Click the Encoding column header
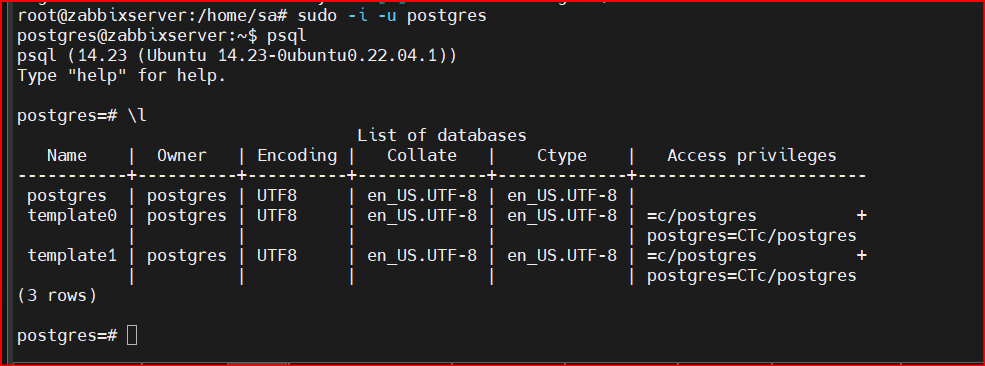Viewport: 985px width, 366px height. [x=297, y=156]
